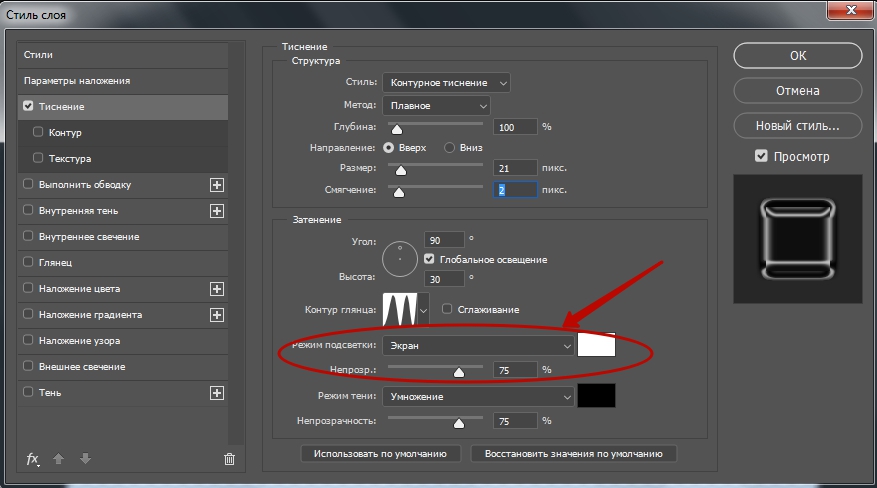Enable the Внутреннее свечение checkbox
This screenshot has height=488, width=877.
pos(28,236)
